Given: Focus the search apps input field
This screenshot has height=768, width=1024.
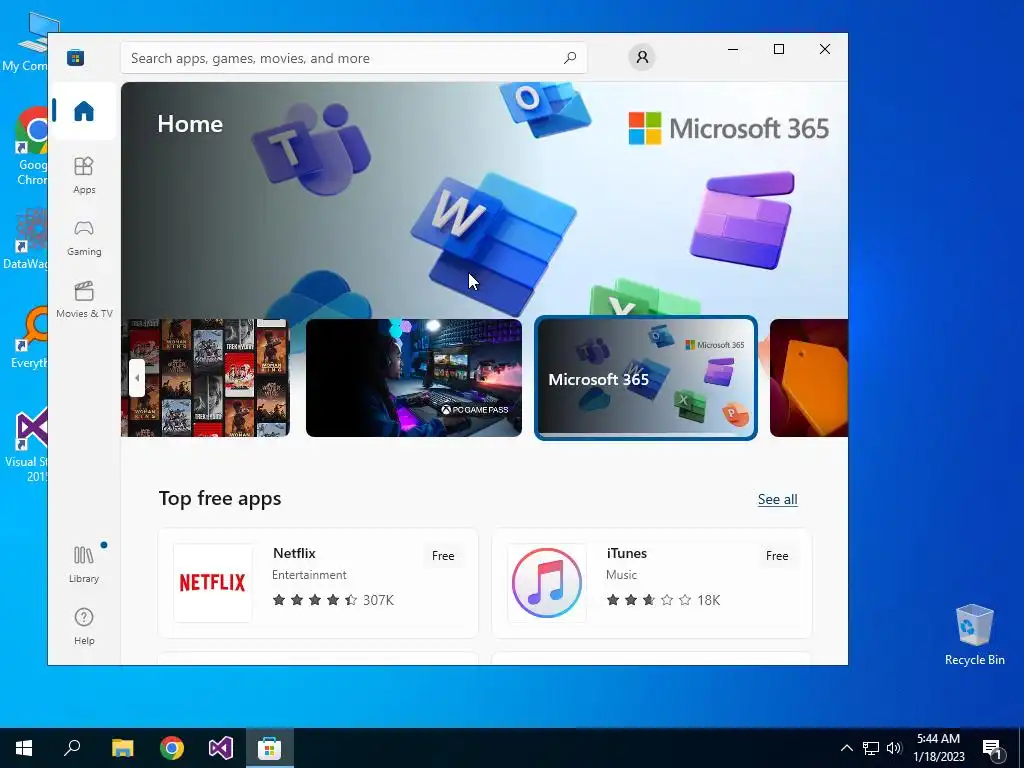Looking at the screenshot, I should tap(353, 58).
